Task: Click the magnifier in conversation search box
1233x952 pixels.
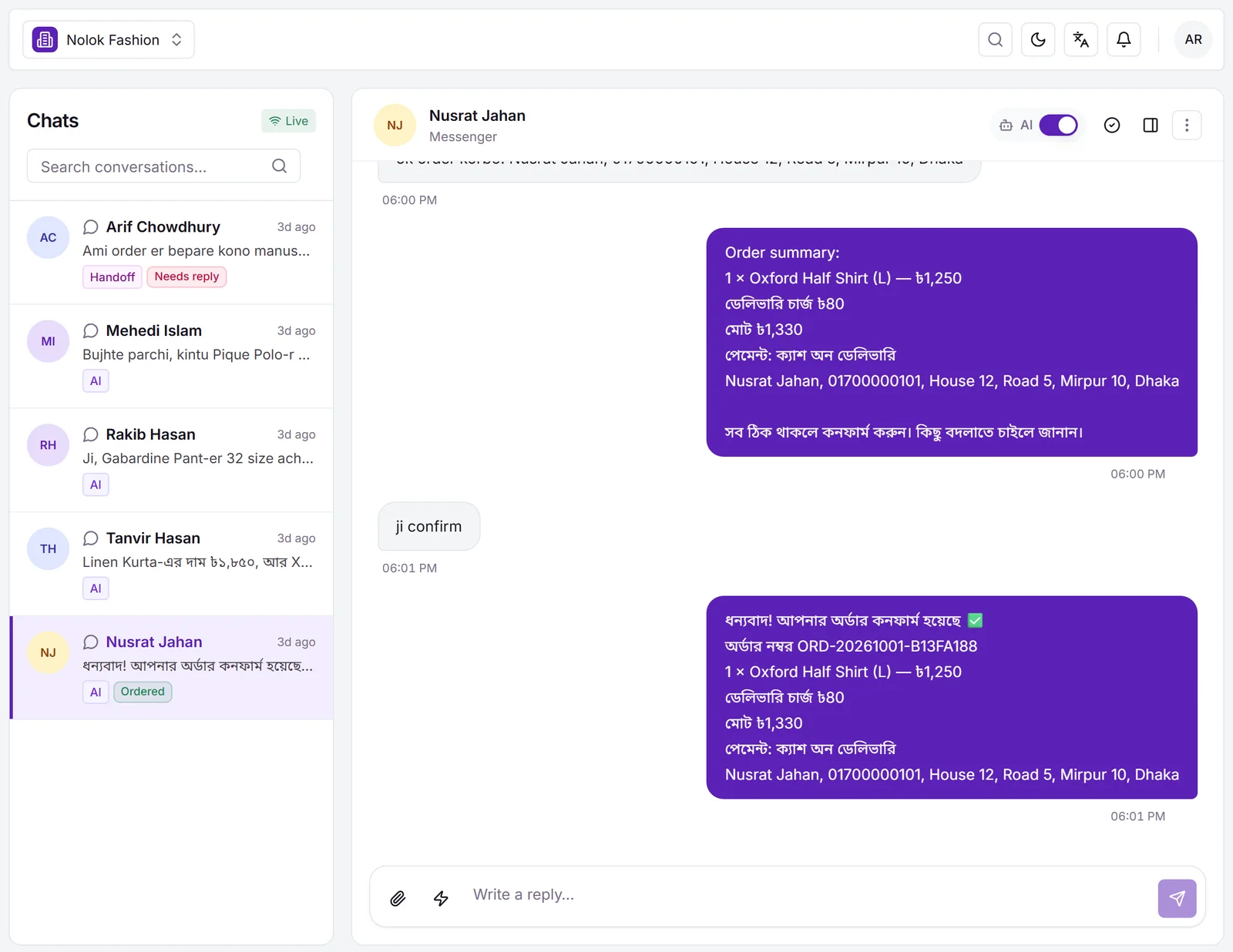Action: [x=279, y=166]
